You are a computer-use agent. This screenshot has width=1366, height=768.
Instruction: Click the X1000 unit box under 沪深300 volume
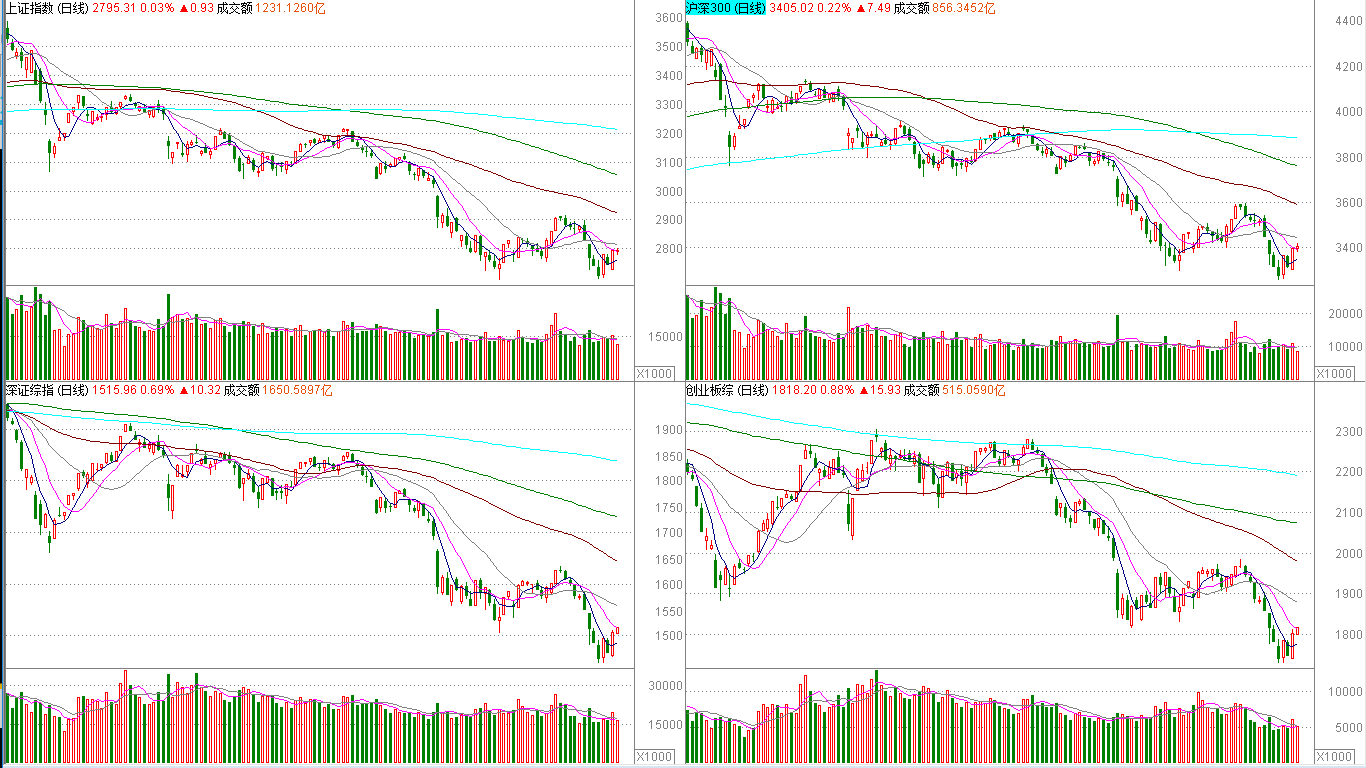click(1333, 373)
